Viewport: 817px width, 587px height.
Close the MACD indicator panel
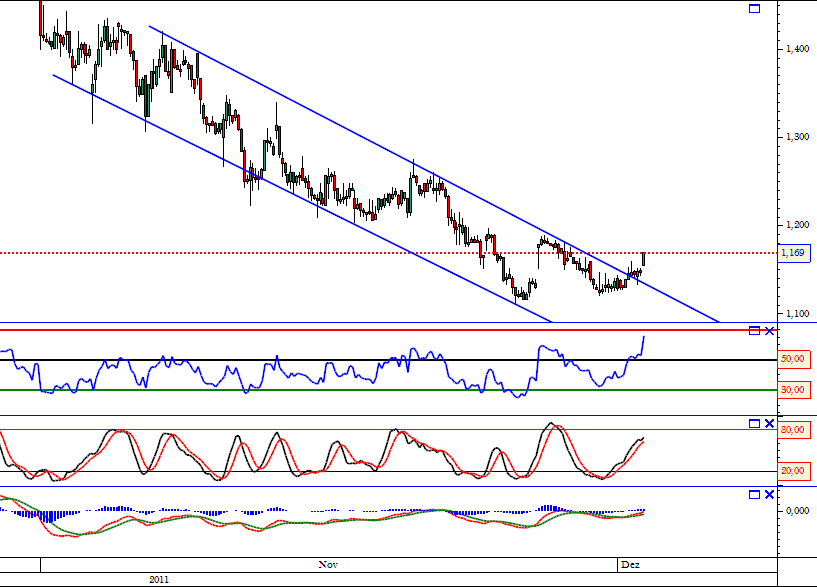(x=769, y=494)
